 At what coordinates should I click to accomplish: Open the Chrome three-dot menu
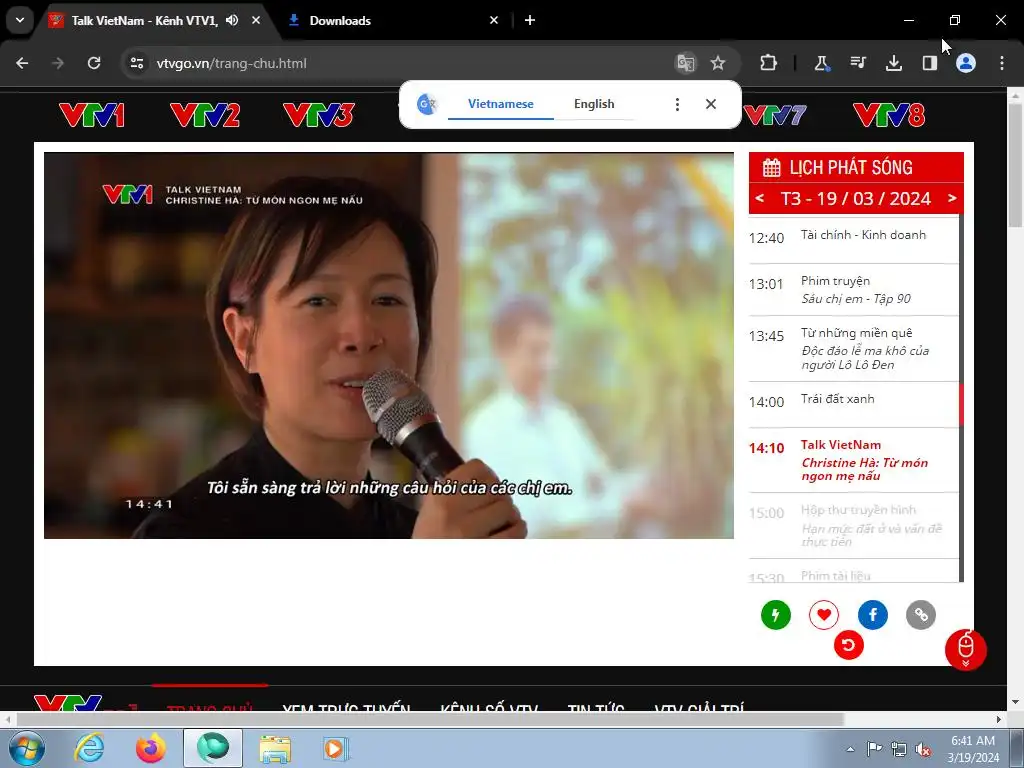[x=1002, y=63]
